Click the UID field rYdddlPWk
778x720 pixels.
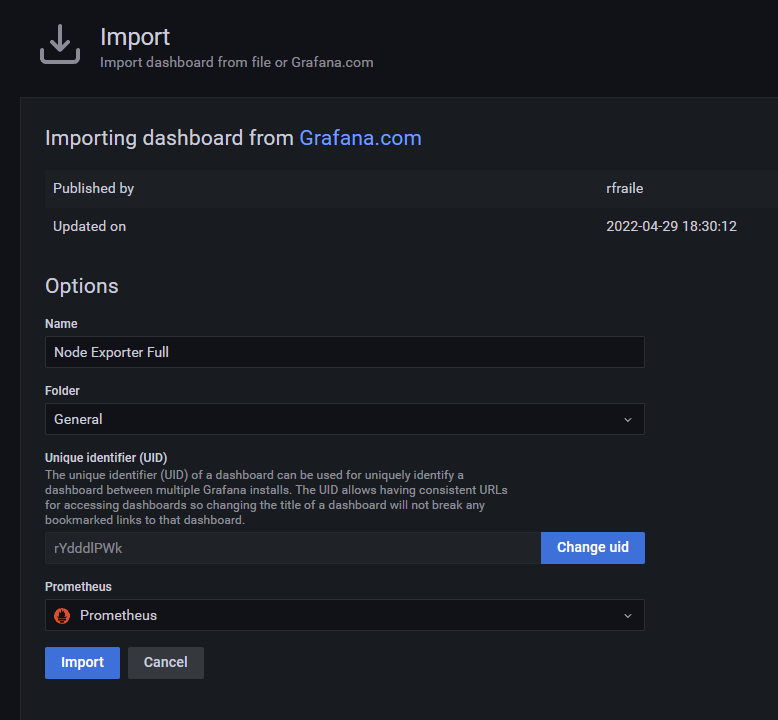[293, 548]
